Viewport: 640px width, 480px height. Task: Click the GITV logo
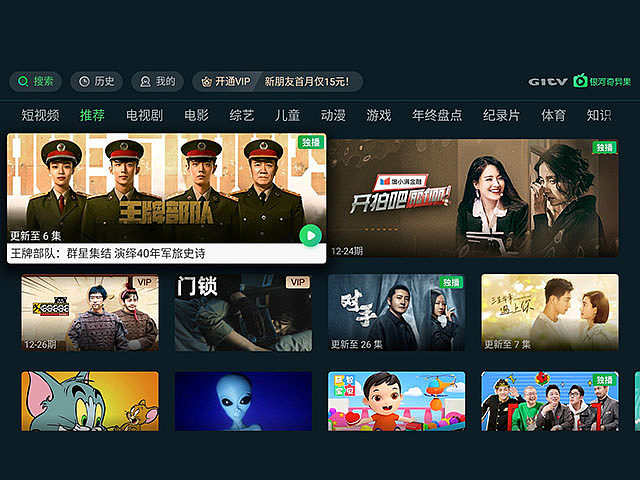pos(548,82)
